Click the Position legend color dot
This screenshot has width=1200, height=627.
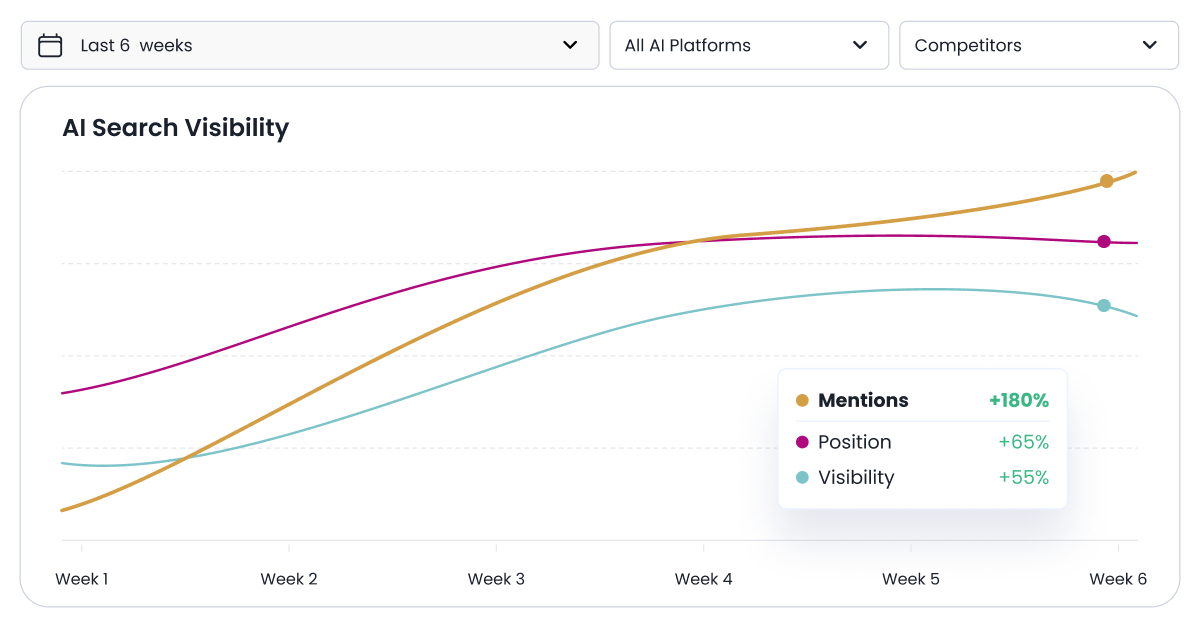(x=801, y=442)
